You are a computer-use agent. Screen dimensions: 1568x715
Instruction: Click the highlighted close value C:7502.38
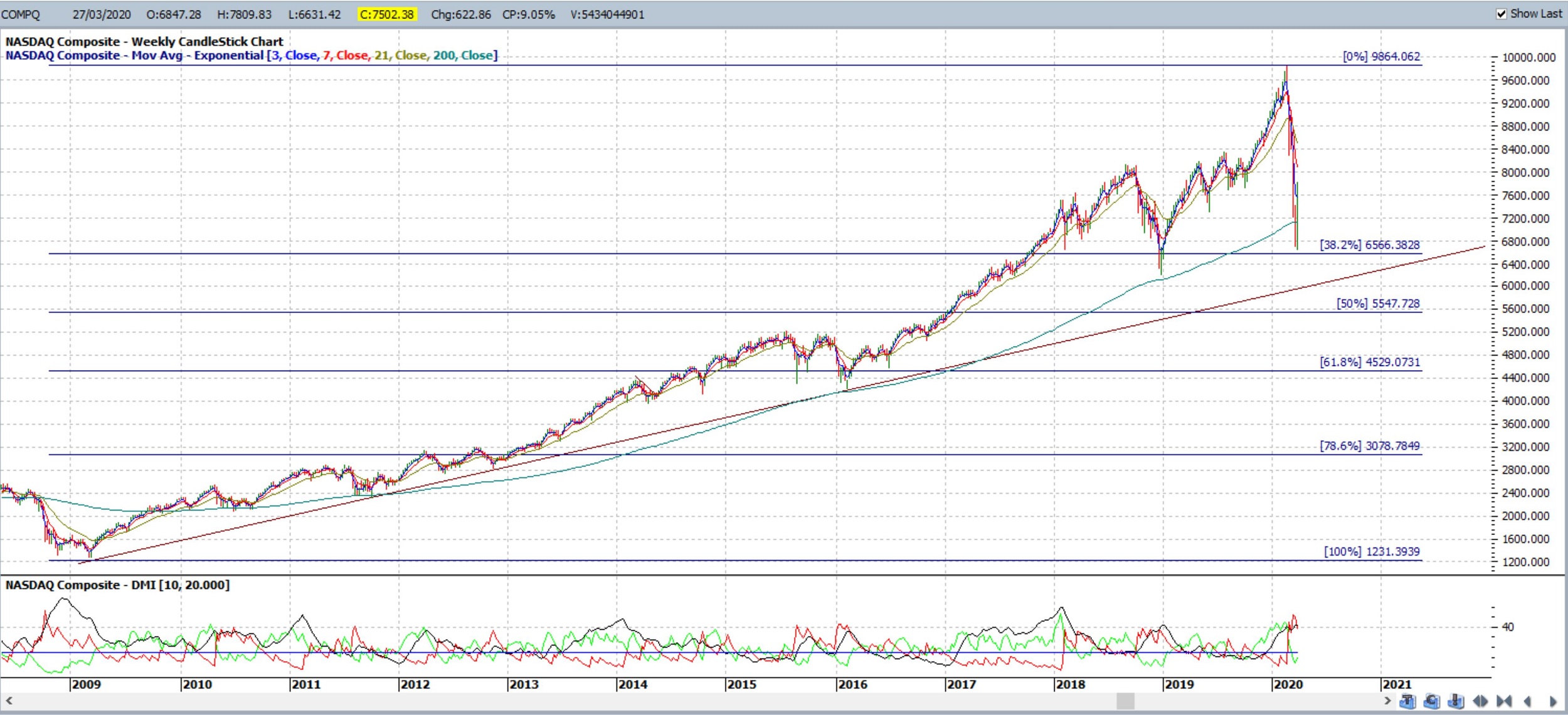pos(387,14)
